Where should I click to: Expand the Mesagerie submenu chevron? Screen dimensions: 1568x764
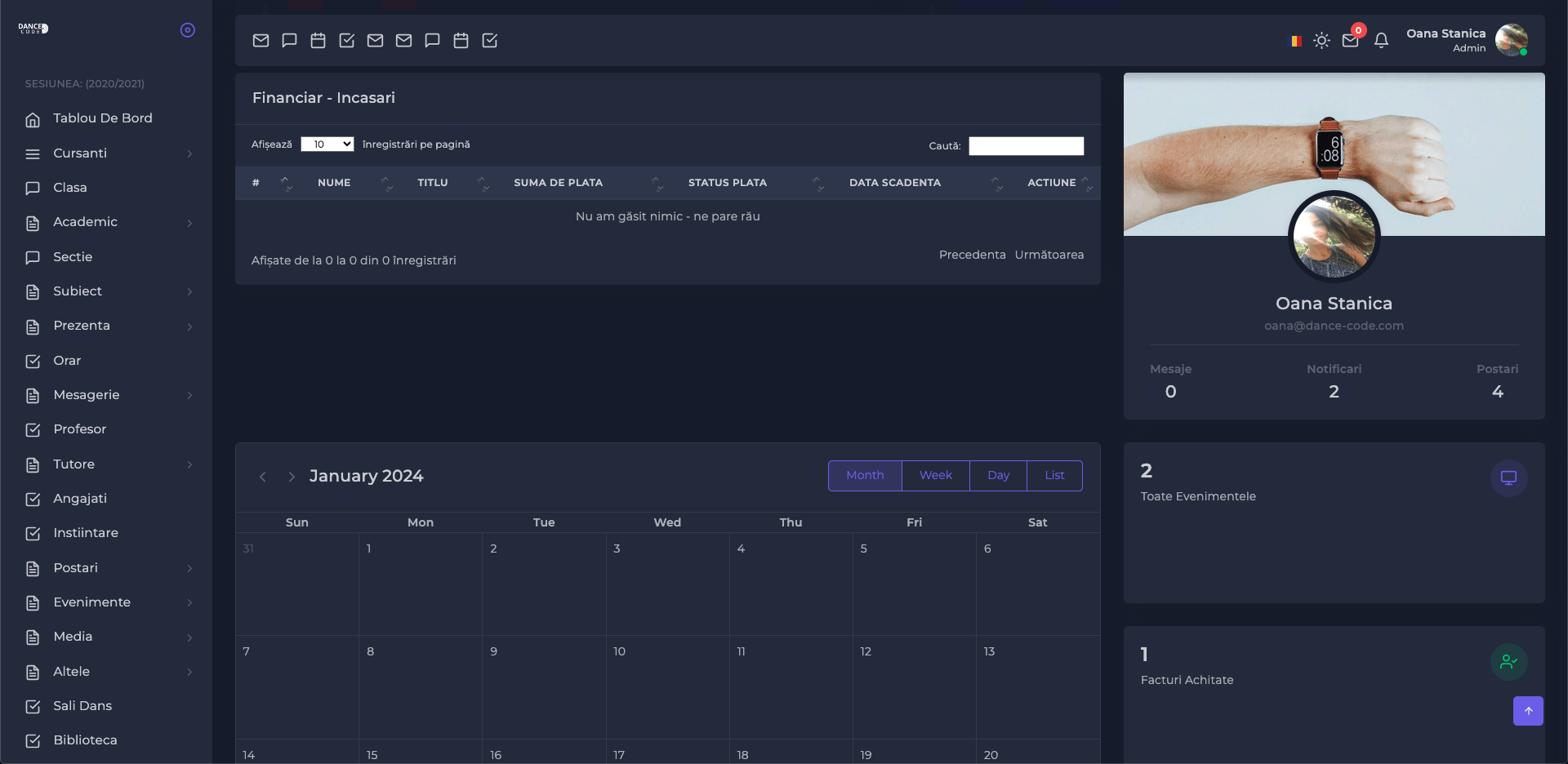point(189,395)
